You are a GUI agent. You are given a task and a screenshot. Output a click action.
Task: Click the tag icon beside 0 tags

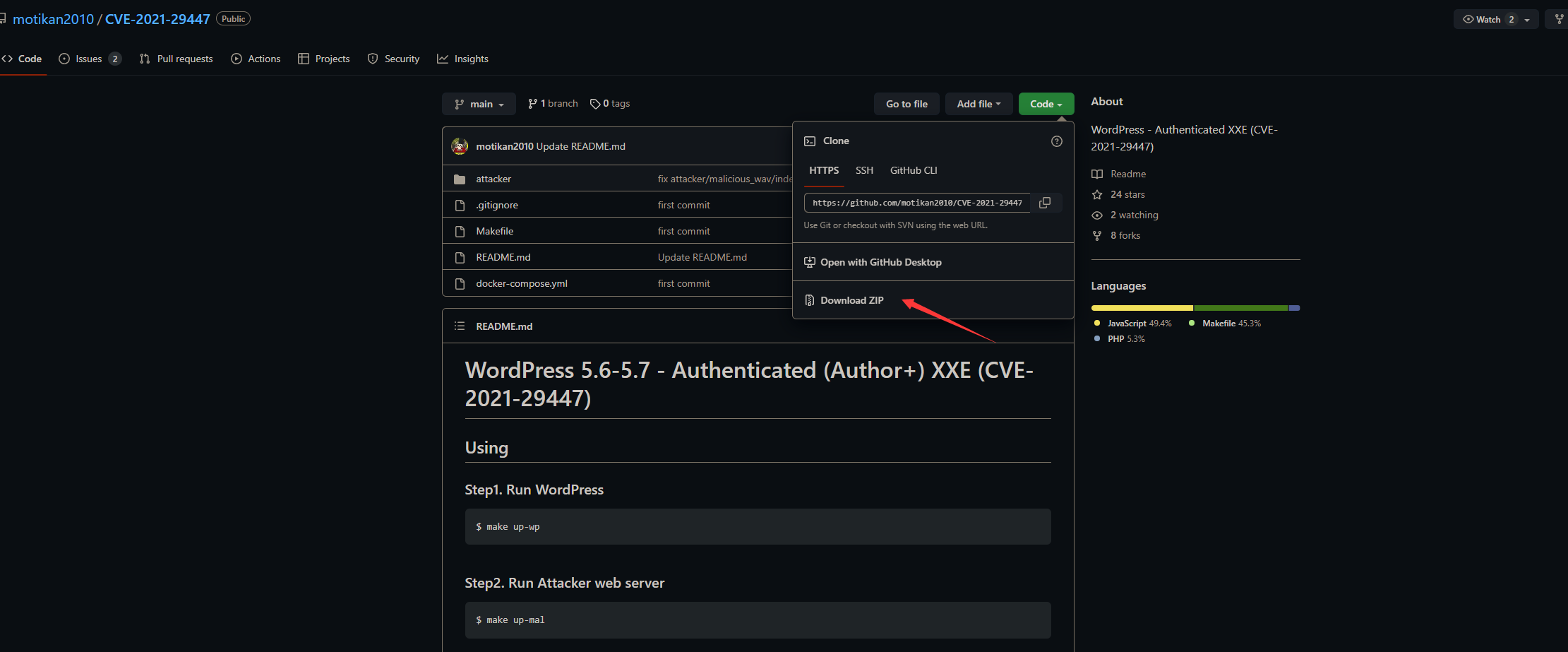coord(595,104)
